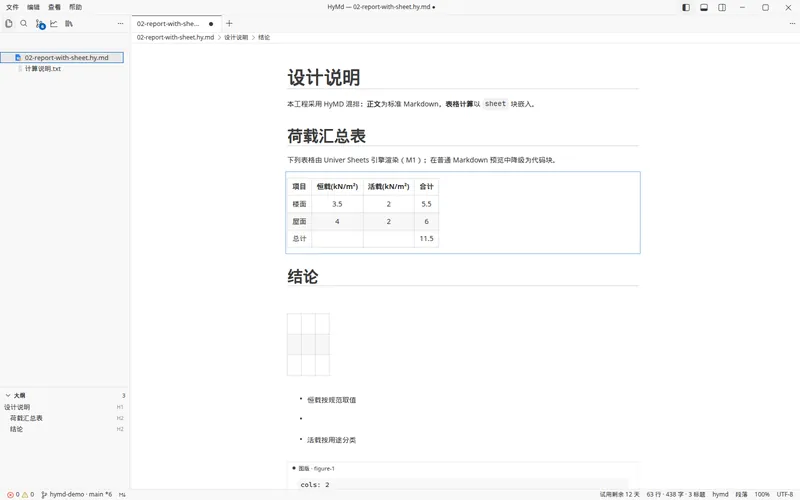The width and height of the screenshot is (800, 500).
Task: Click the 恒载(kN/m²) column header
Action: tap(337, 187)
